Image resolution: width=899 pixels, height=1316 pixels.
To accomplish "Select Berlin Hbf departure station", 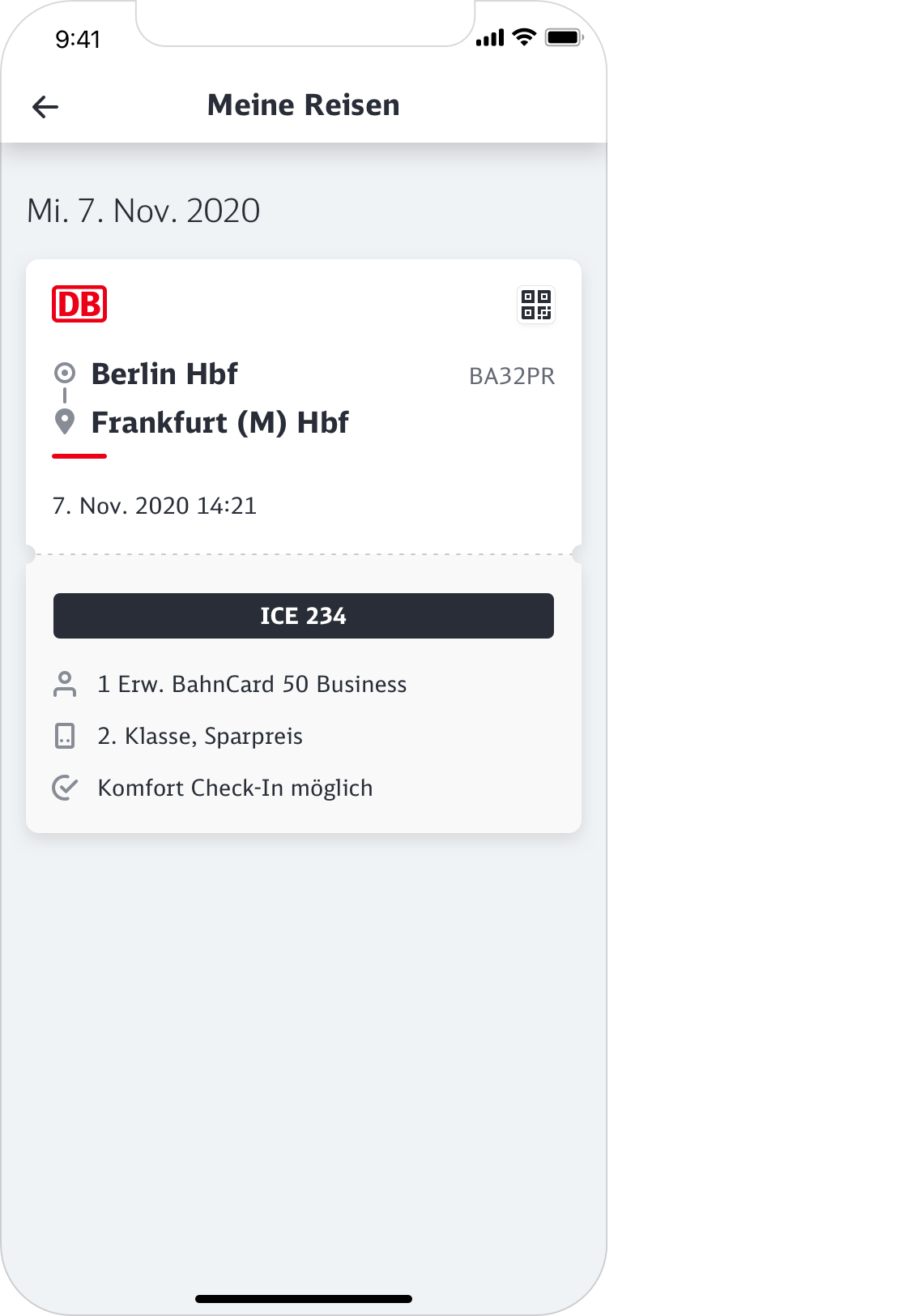I will point(164,374).
